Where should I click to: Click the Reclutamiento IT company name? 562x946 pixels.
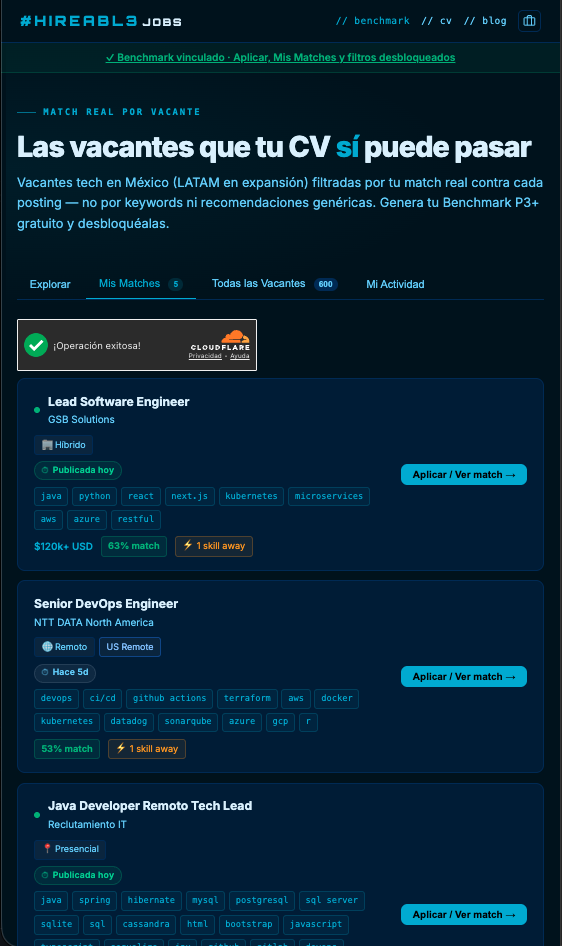87,824
